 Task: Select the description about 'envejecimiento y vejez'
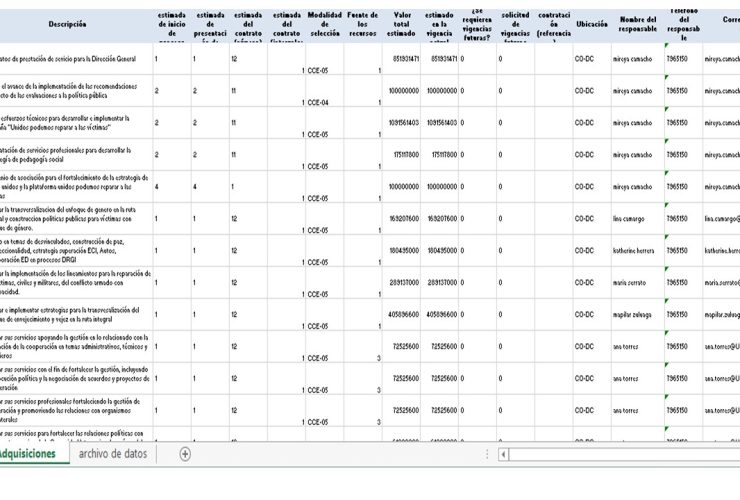(x=76, y=314)
